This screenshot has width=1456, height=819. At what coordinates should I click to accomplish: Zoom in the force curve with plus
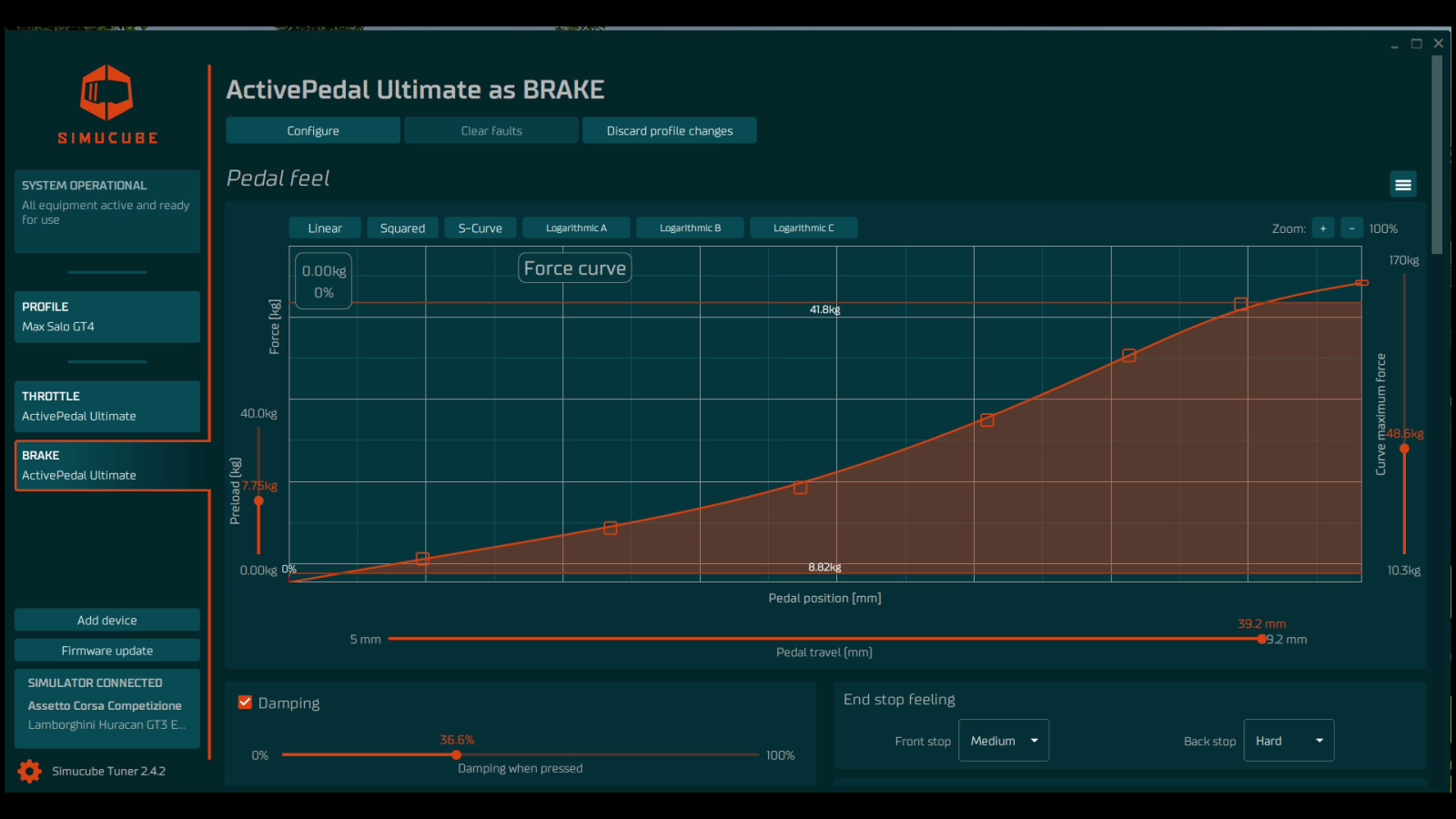[x=1323, y=228]
